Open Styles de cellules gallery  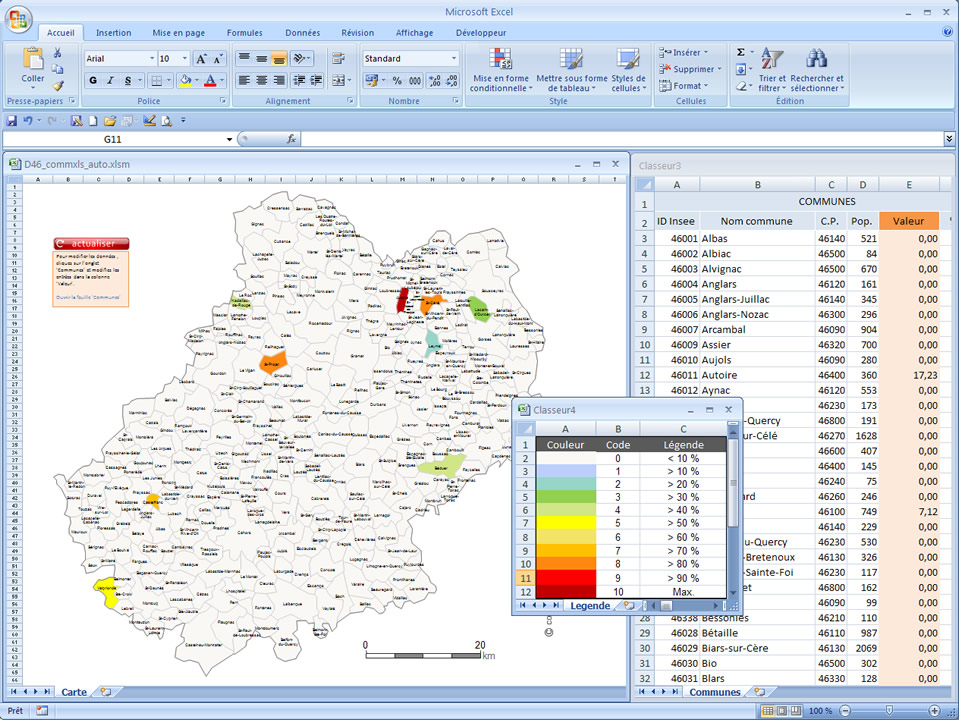pos(628,70)
